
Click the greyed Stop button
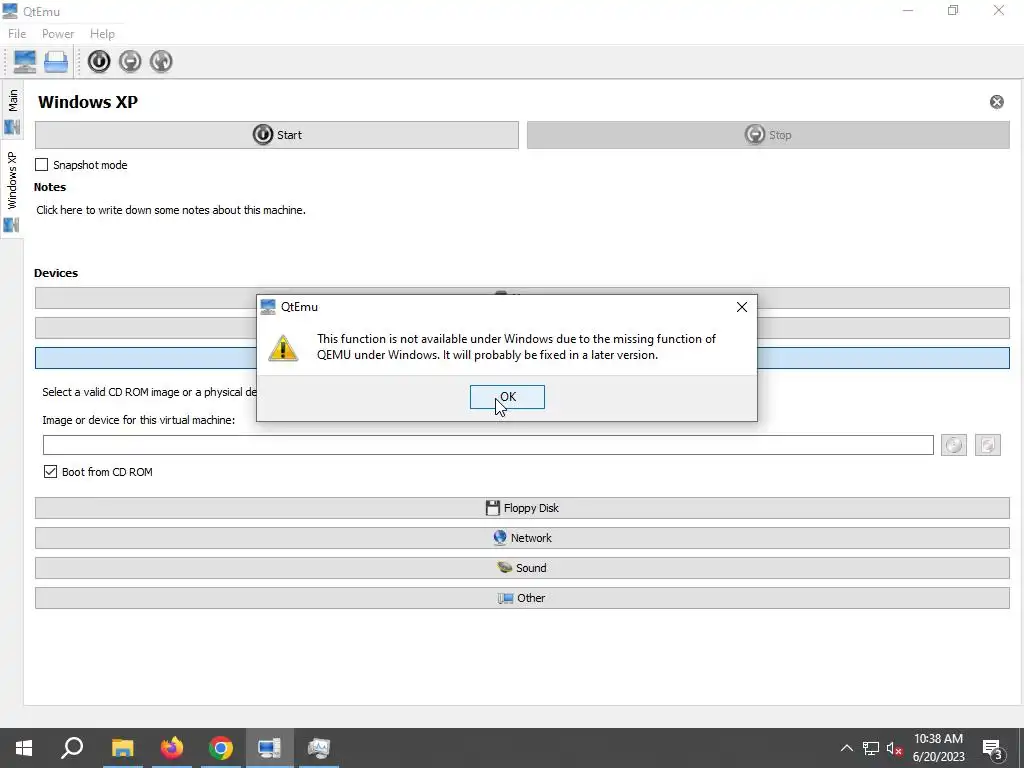[x=768, y=135]
